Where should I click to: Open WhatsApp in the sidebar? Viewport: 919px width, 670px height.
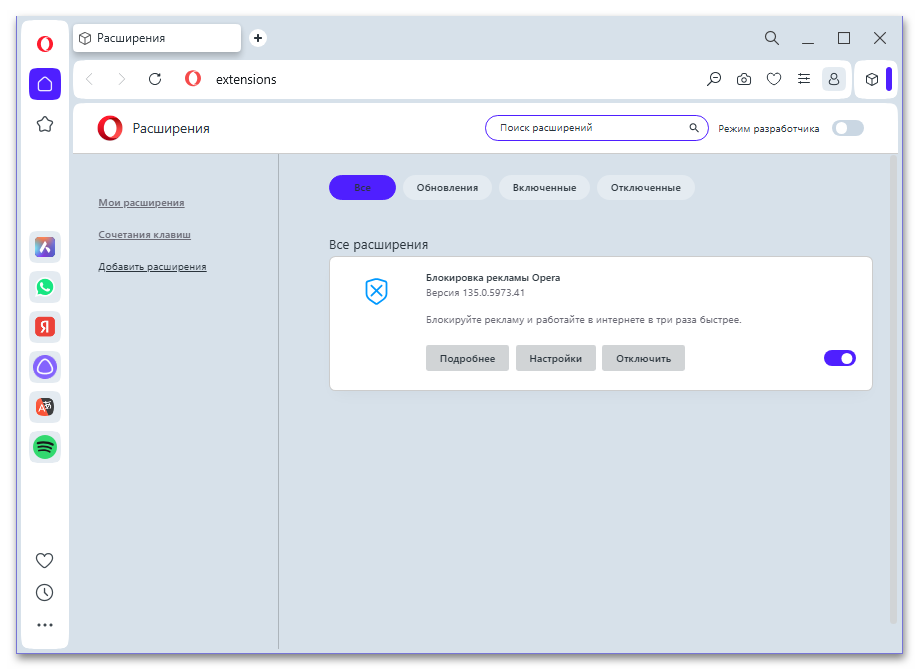click(45, 287)
